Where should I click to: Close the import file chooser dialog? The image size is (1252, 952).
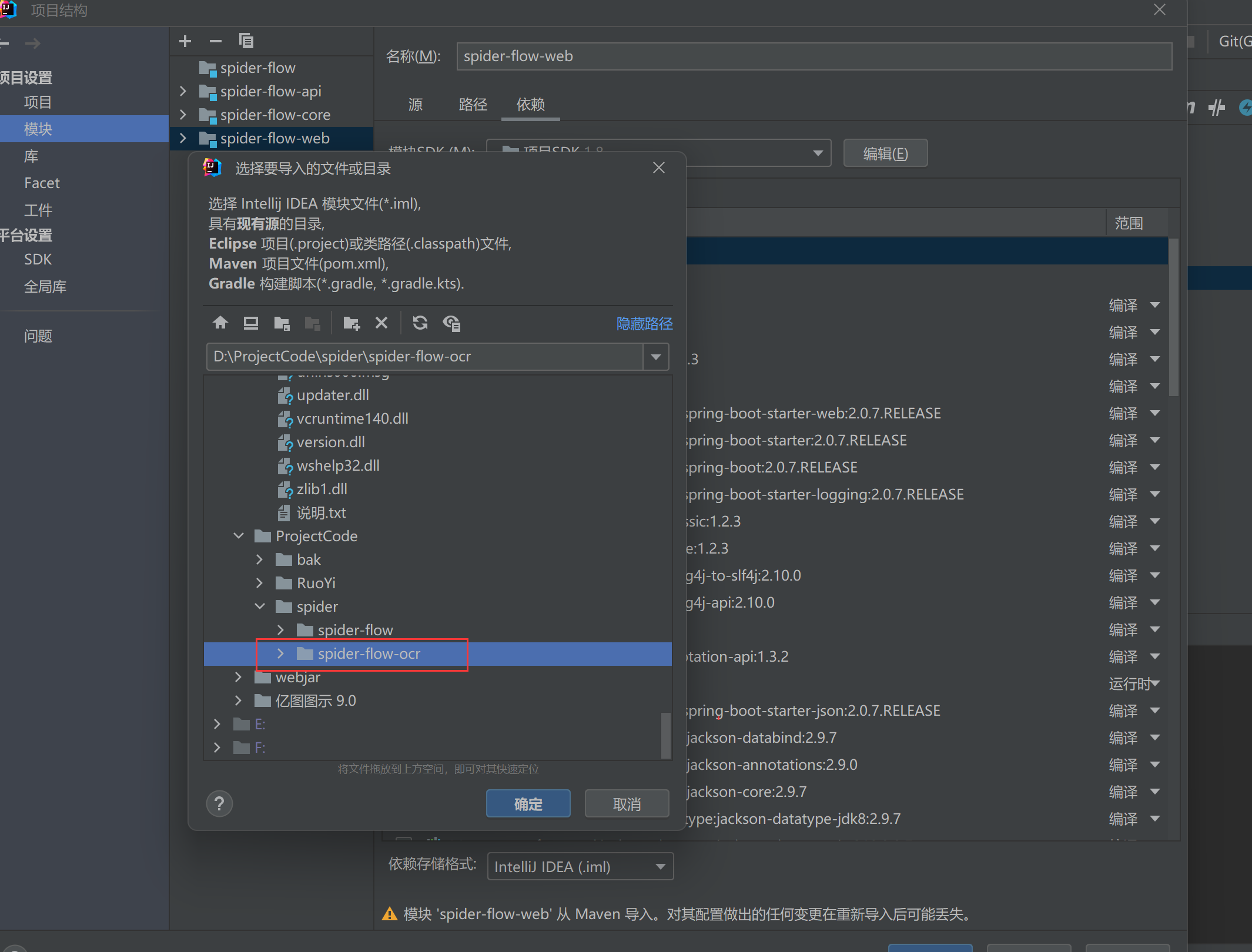[x=659, y=168]
